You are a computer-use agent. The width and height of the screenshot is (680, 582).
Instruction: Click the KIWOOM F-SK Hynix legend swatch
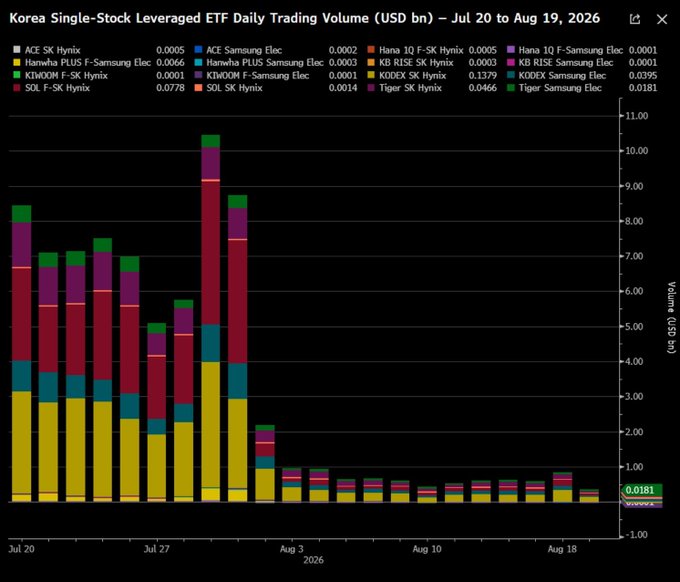coord(16,75)
